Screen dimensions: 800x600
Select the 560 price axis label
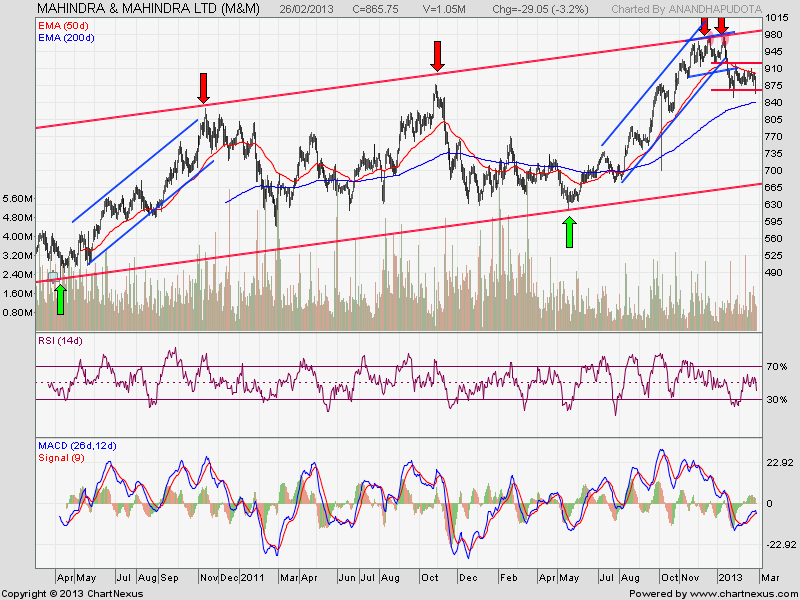[774, 238]
